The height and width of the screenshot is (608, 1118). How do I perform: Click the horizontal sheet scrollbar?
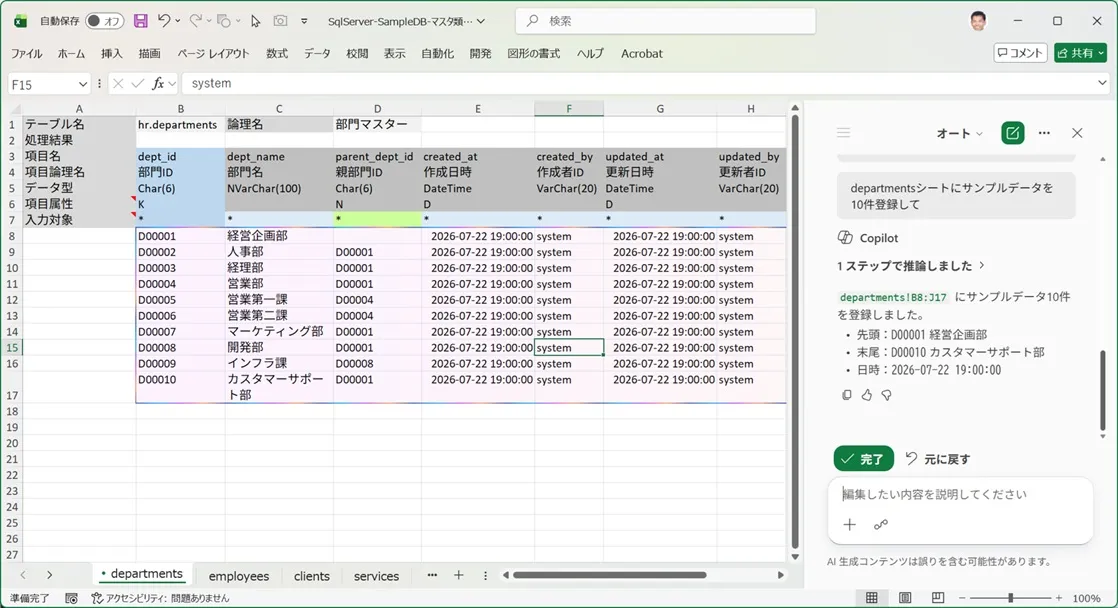[610, 575]
